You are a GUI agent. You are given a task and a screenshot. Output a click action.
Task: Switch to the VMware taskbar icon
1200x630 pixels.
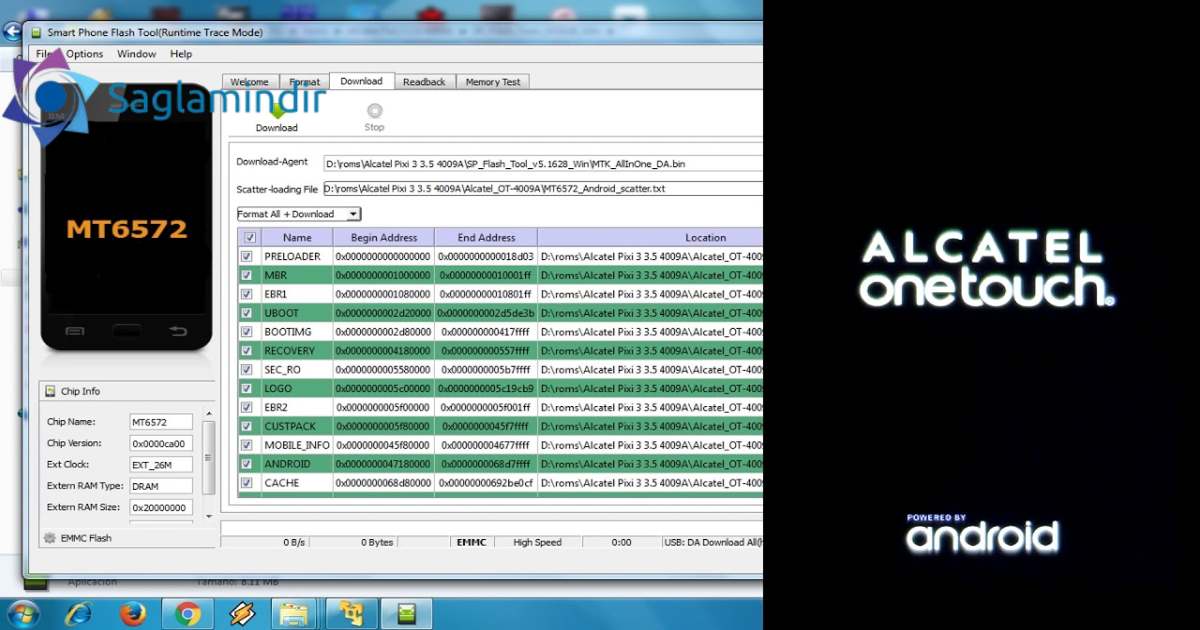(351, 613)
